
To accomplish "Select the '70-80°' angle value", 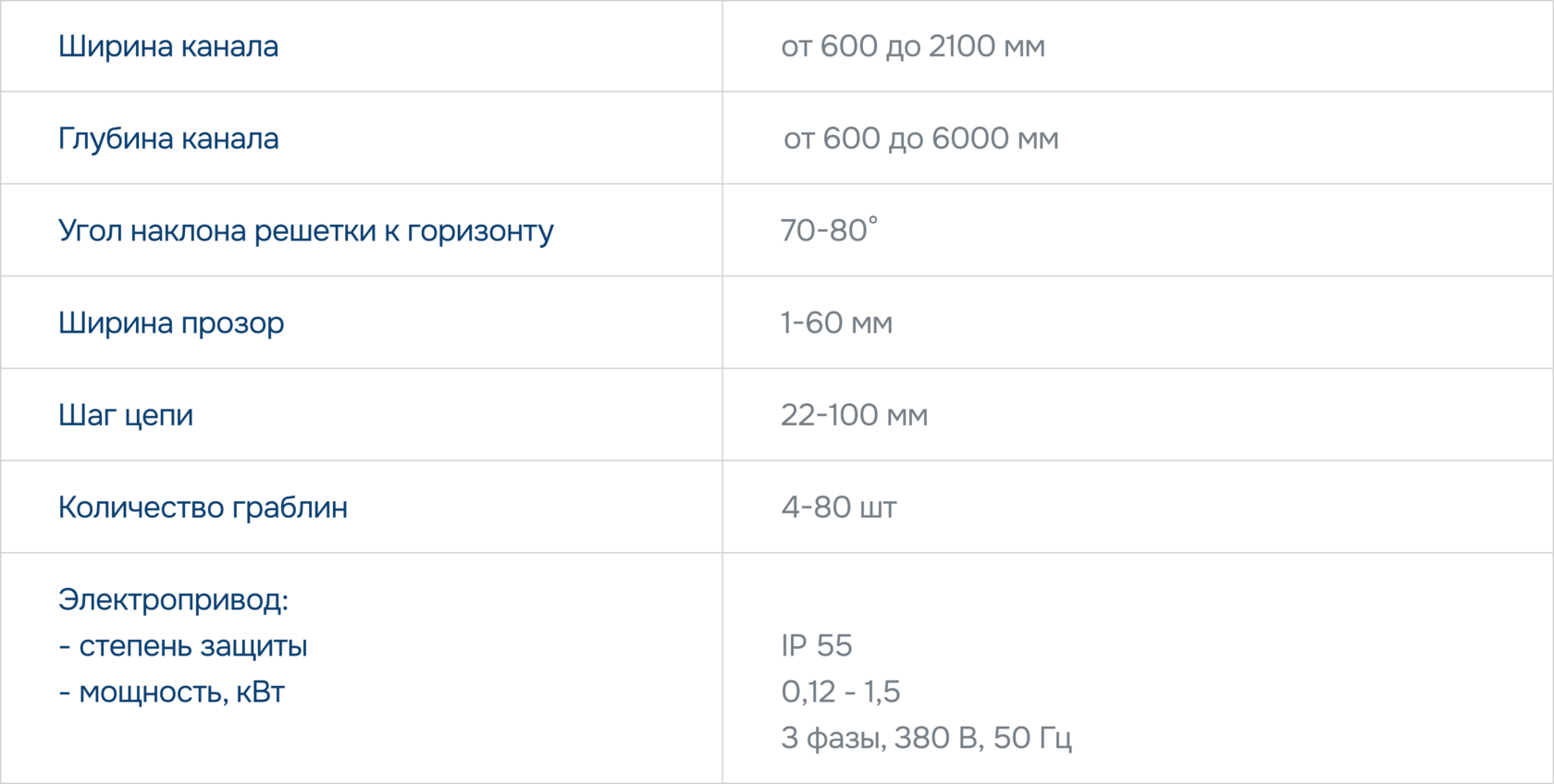I will [x=829, y=230].
